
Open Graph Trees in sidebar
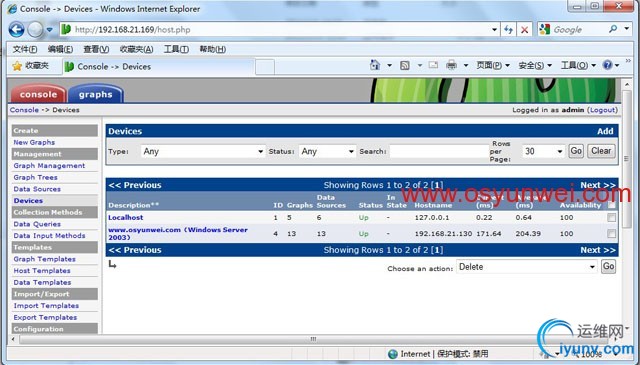pyautogui.click(x=35, y=178)
